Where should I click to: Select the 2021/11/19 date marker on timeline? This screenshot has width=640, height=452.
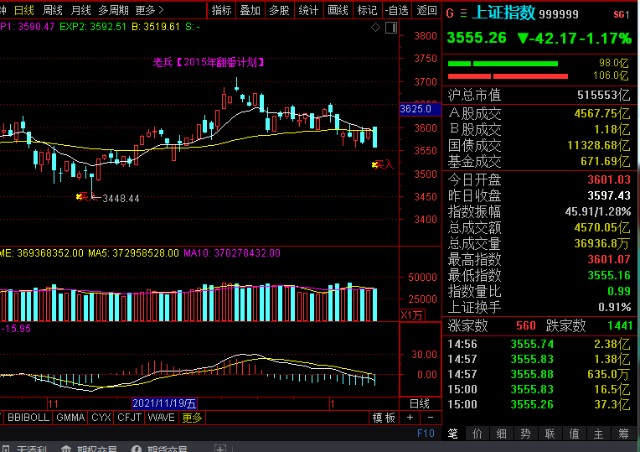(164, 403)
